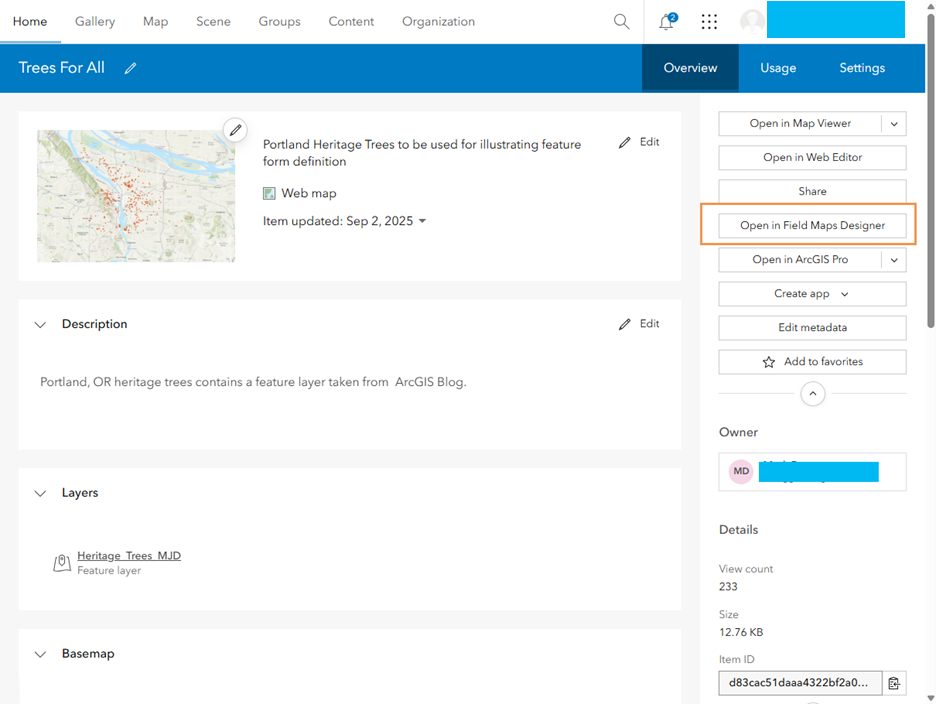This screenshot has height=704, width=936.
Task: Open the profile avatar menu
Action: tap(752, 21)
